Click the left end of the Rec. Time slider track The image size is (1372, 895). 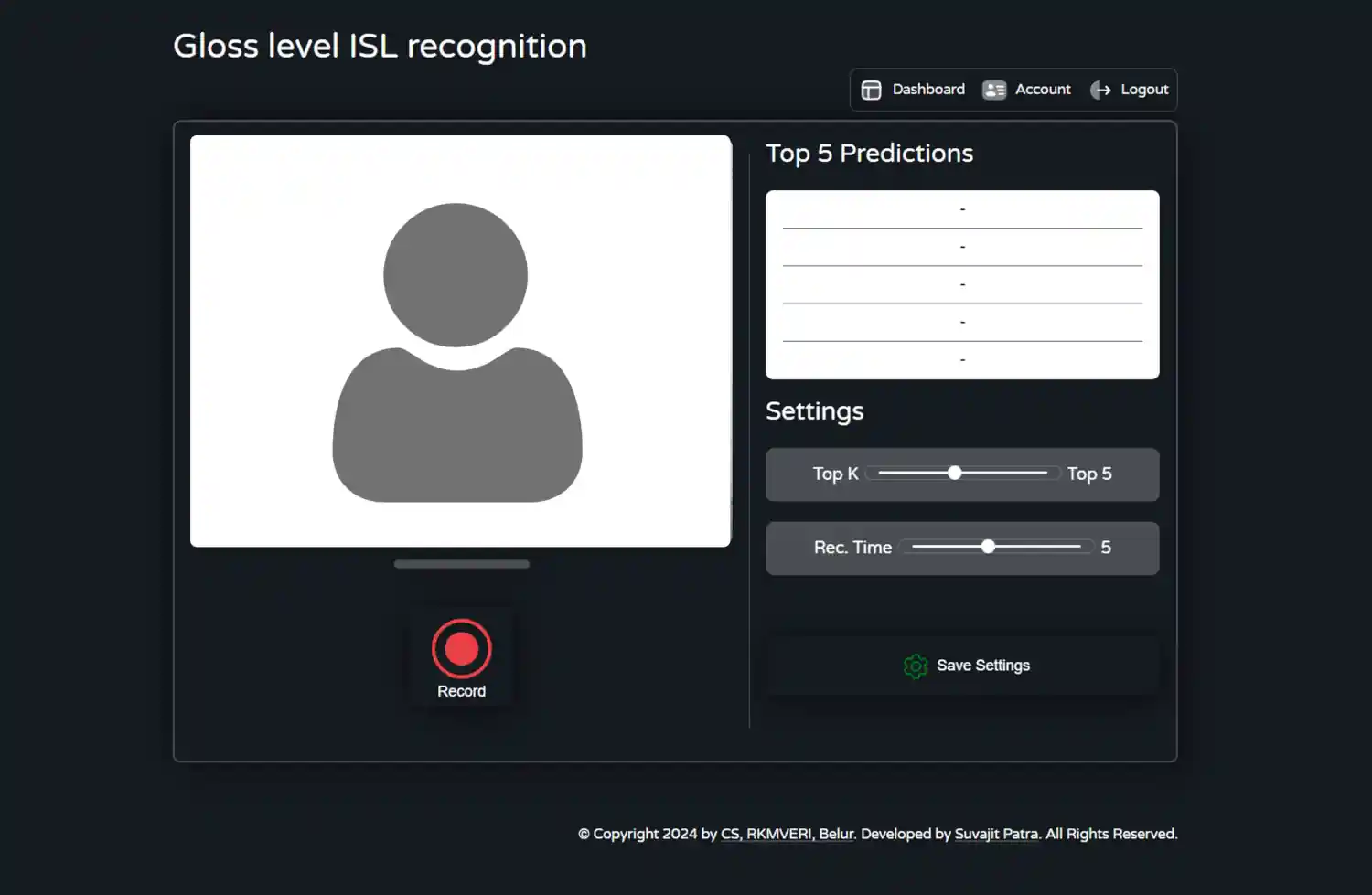click(915, 547)
